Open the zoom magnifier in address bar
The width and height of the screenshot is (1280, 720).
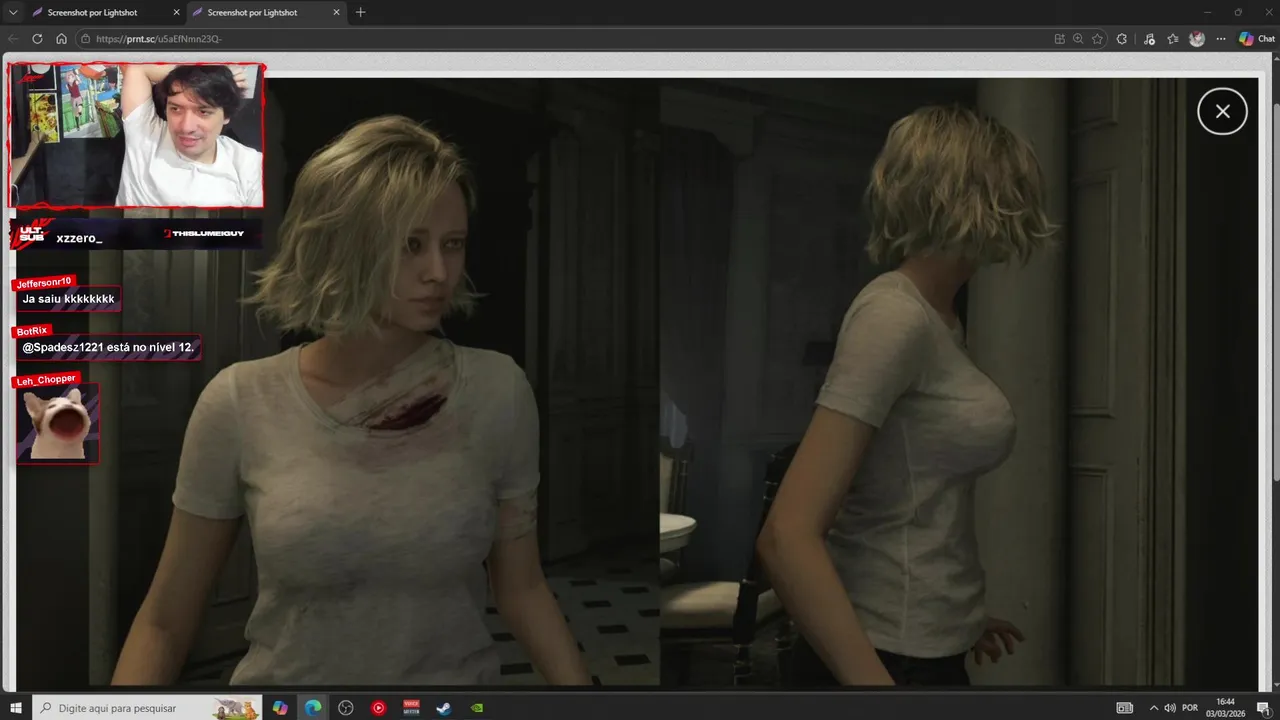(x=1078, y=39)
